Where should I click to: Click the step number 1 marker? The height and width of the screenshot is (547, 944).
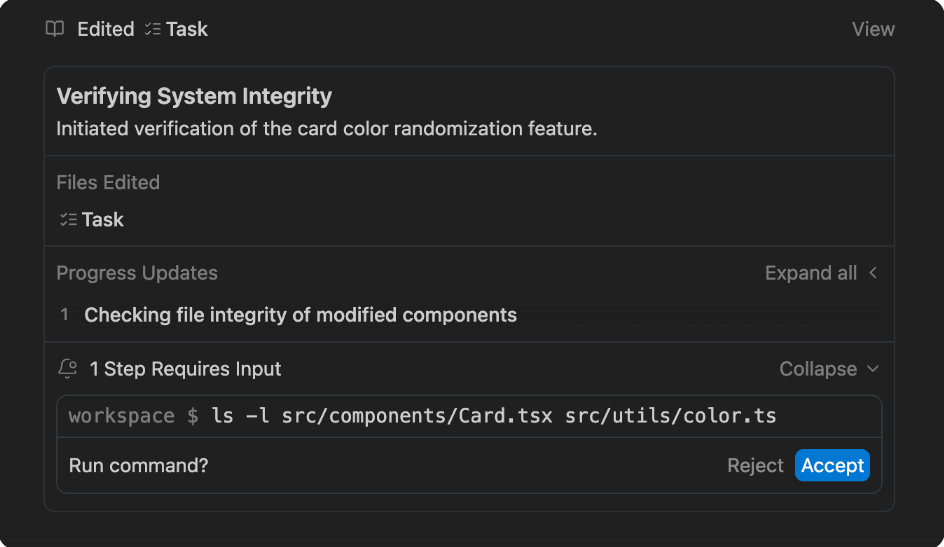click(x=65, y=315)
